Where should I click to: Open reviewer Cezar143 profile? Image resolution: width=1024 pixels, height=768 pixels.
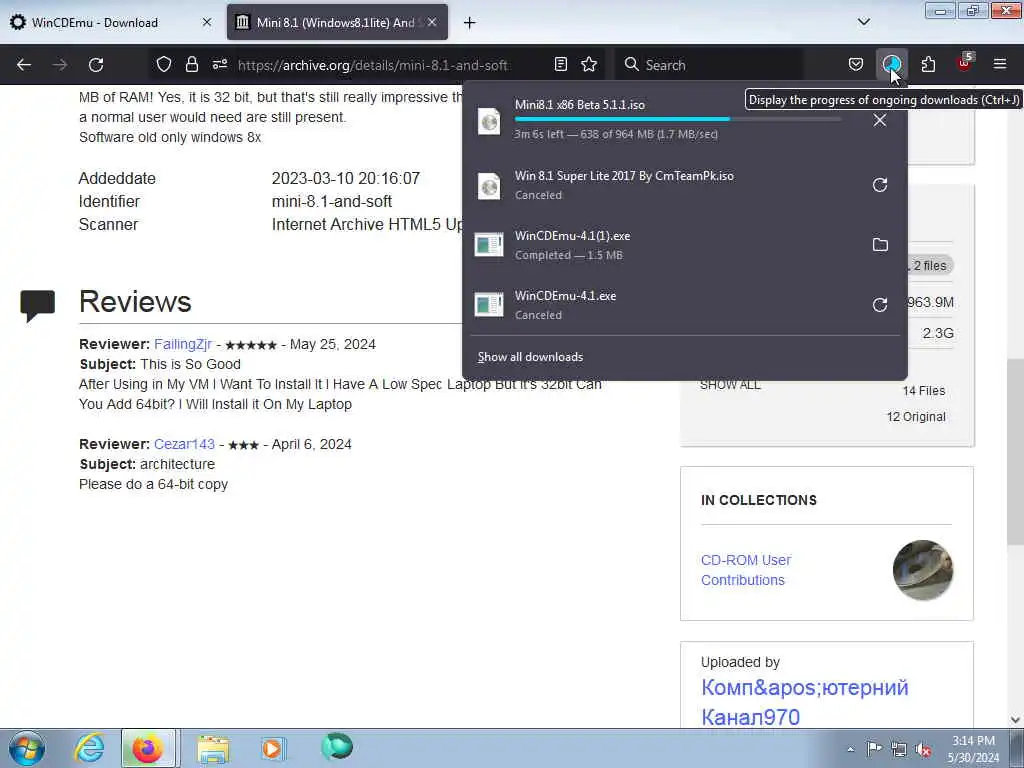point(184,444)
